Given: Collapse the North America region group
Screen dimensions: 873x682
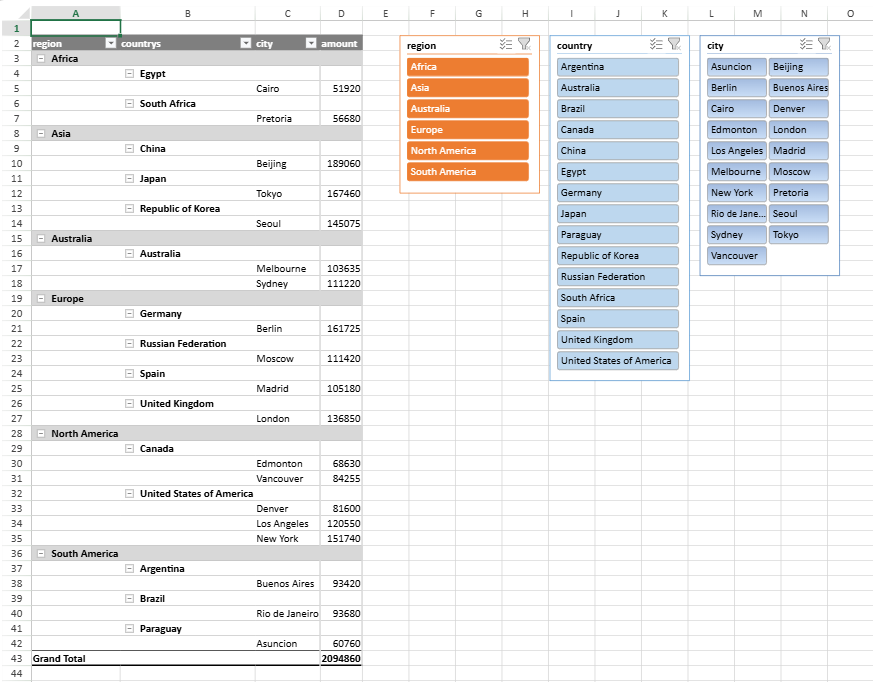Looking at the screenshot, I should pos(41,434).
